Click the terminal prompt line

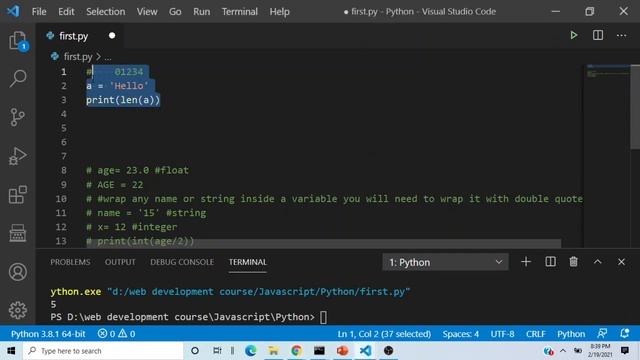(189, 317)
